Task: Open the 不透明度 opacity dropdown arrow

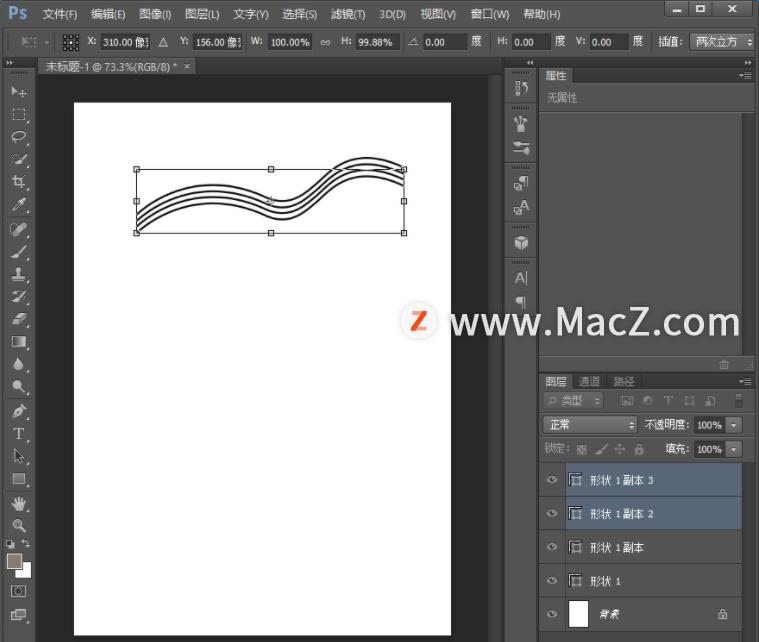Action: point(735,425)
